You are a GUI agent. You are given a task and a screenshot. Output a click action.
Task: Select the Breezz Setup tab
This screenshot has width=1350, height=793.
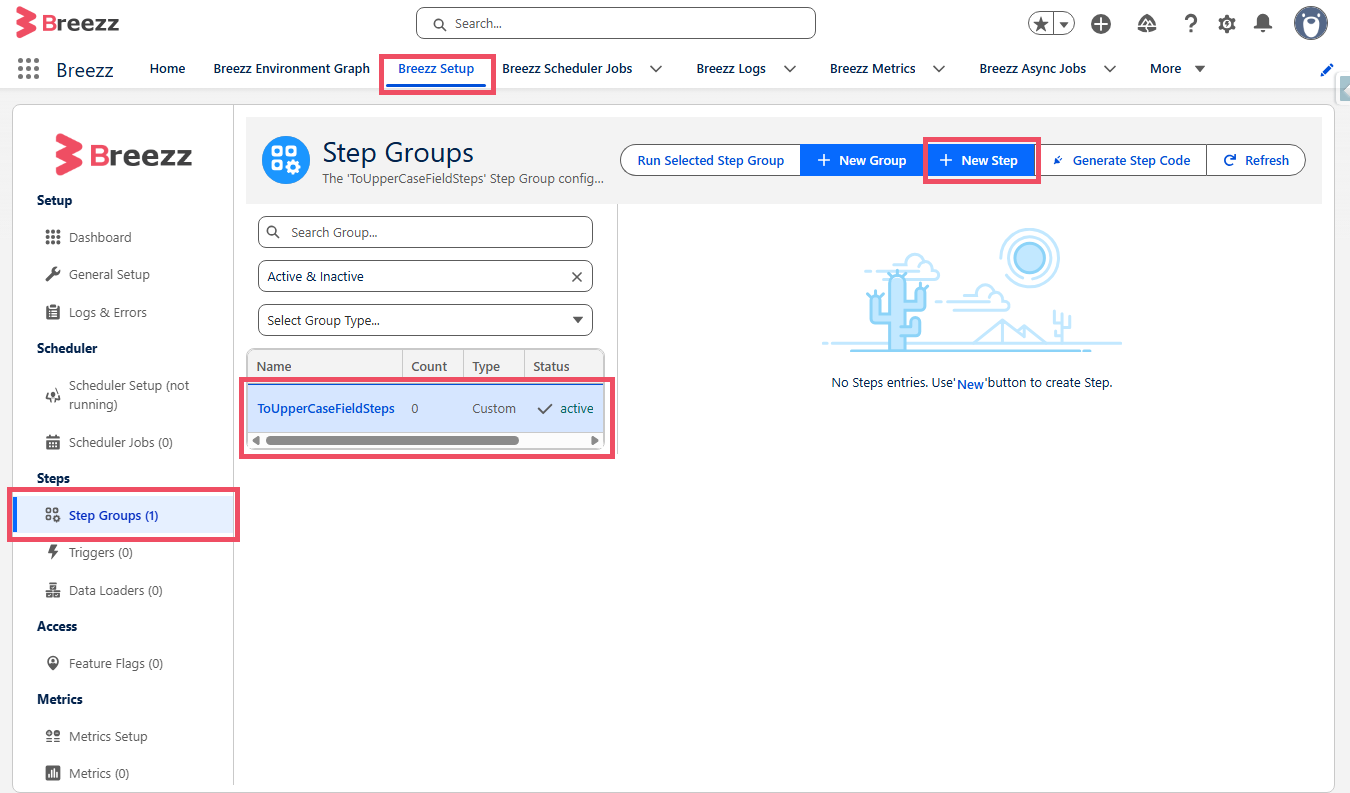click(x=436, y=69)
